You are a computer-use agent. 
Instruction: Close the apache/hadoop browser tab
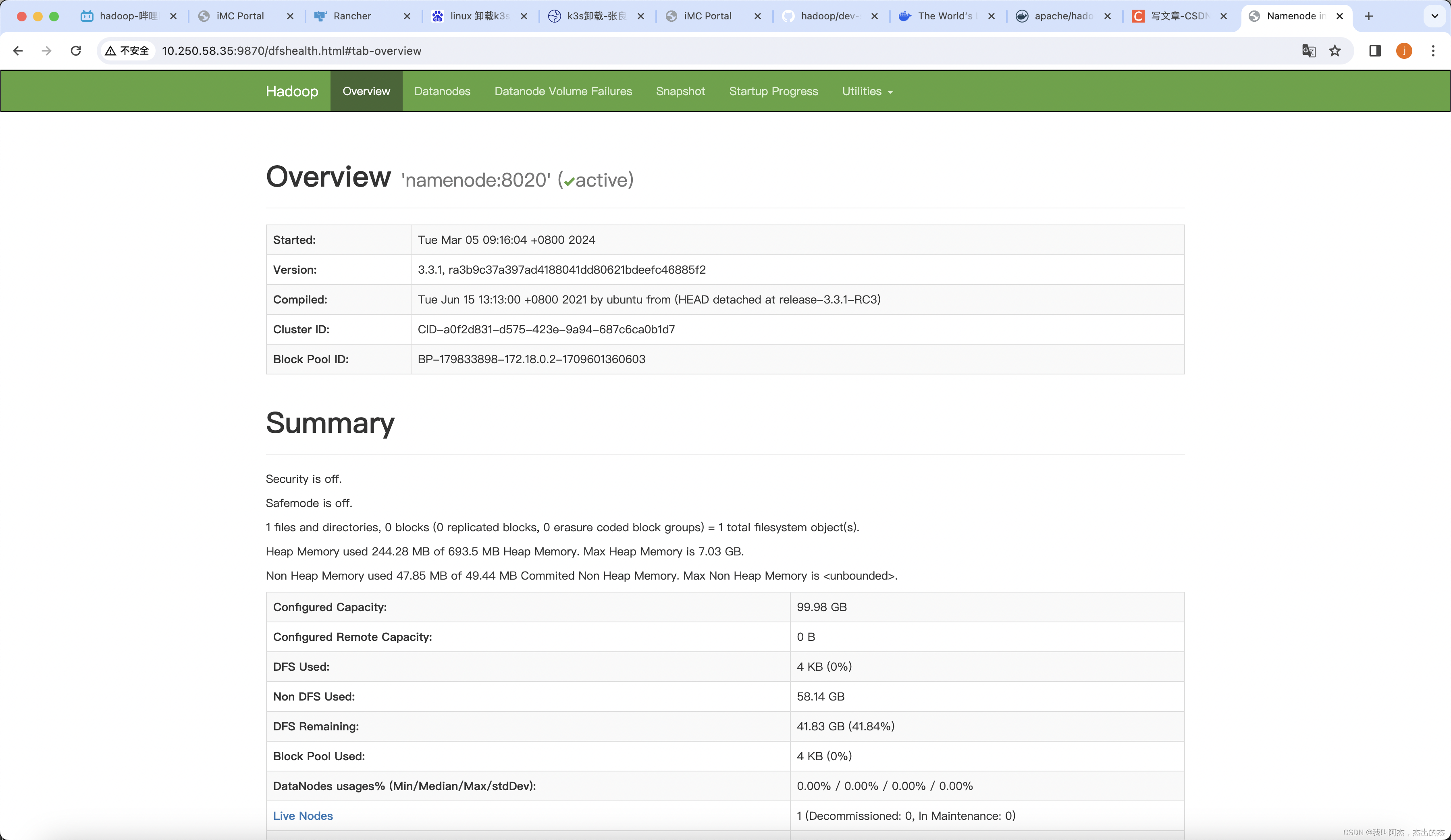point(1107,16)
